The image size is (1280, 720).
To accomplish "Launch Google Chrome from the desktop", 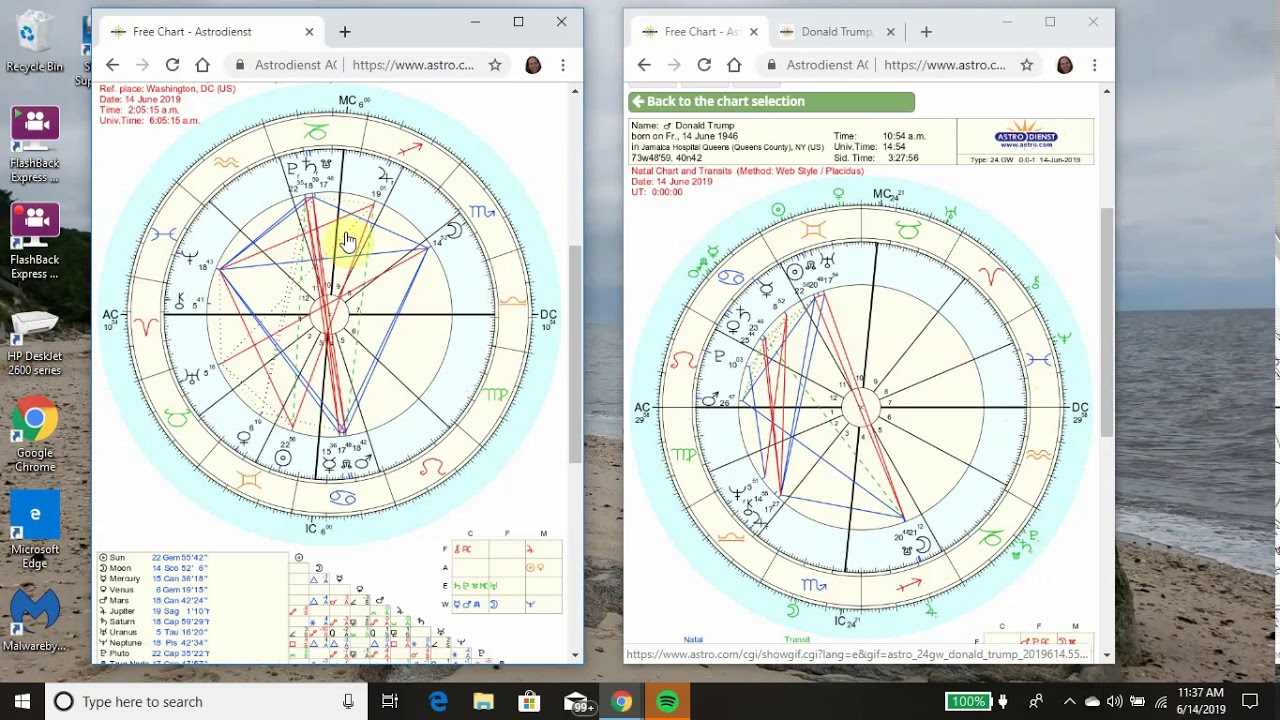I will 35,435.
